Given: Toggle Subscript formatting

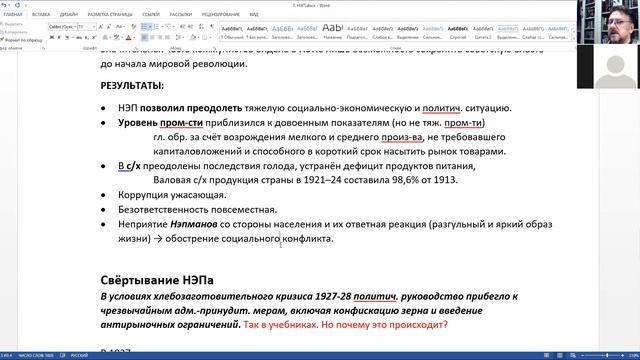Looking at the screenshot, I should coord(86,37).
